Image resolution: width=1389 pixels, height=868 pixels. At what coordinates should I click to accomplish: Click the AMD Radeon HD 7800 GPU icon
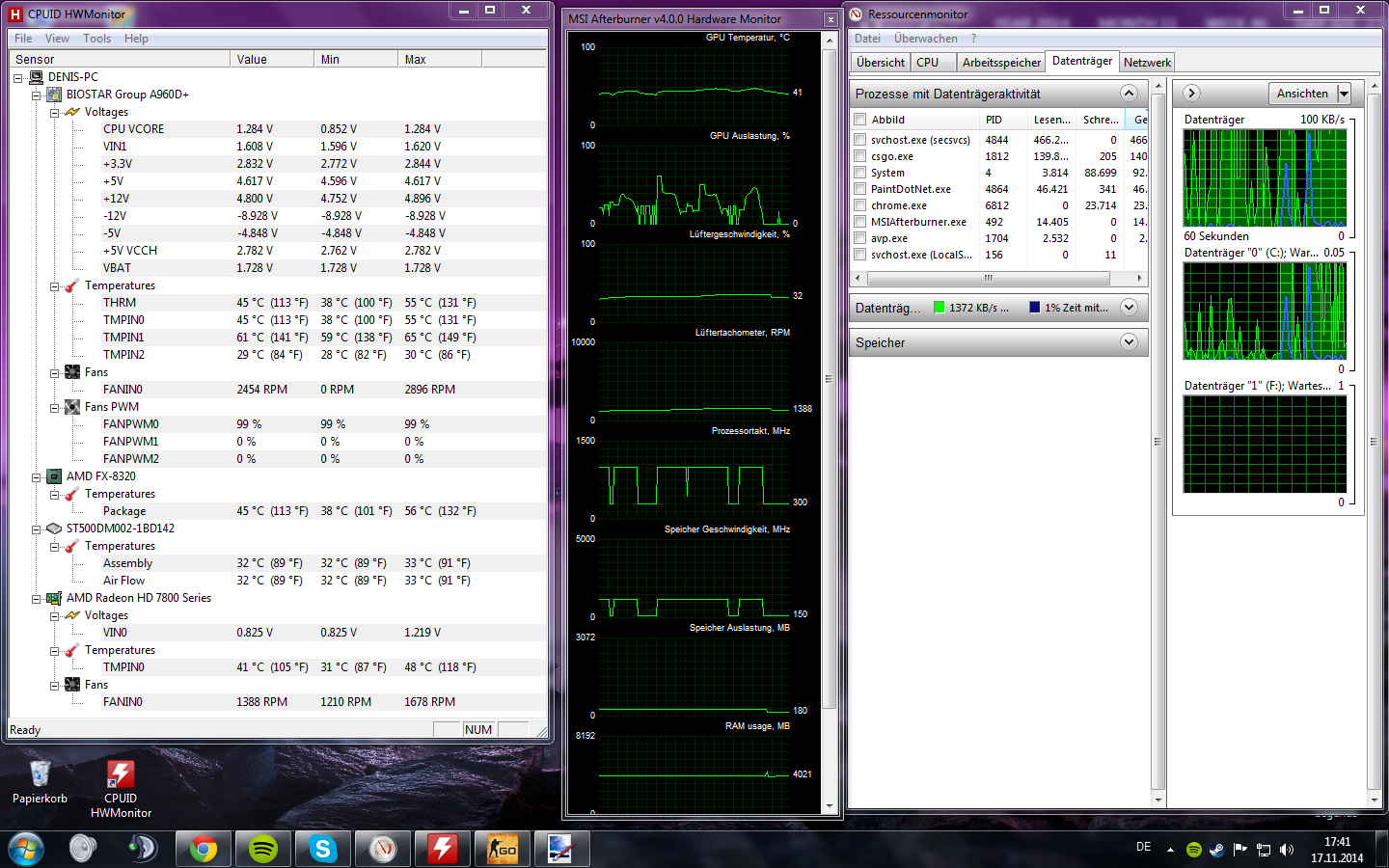(x=55, y=598)
